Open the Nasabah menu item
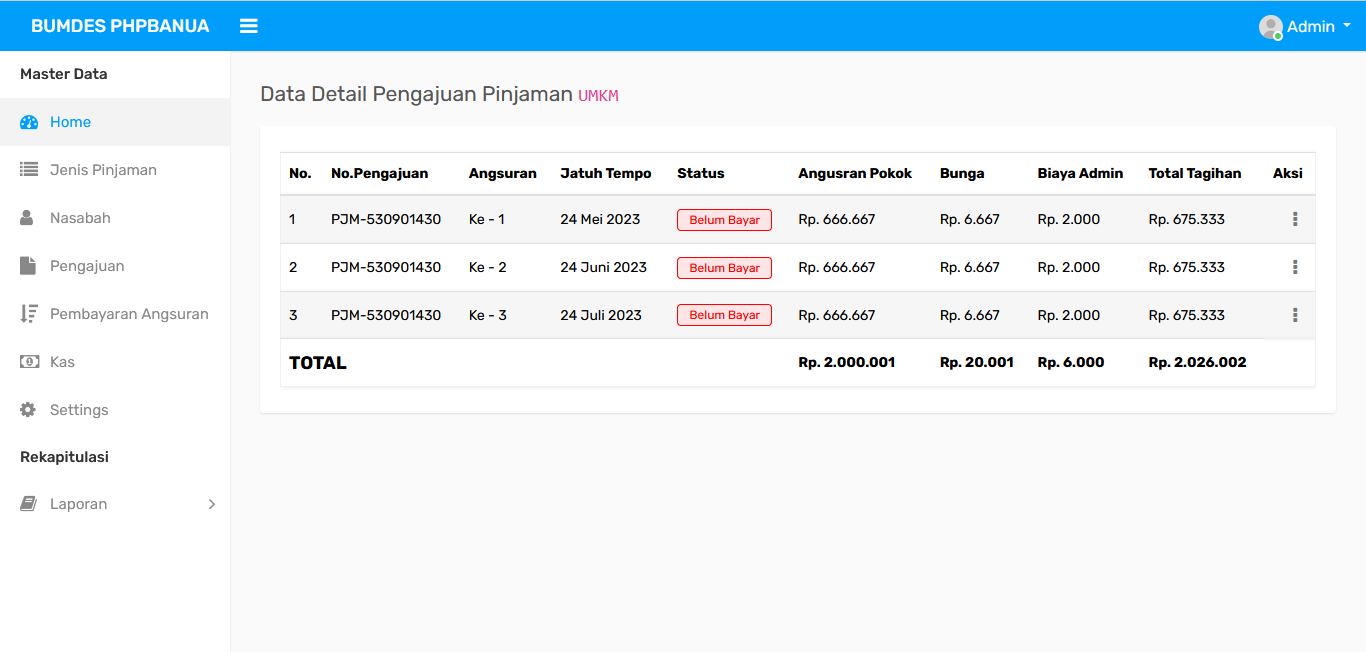This screenshot has width=1366, height=652. (x=80, y=218)
